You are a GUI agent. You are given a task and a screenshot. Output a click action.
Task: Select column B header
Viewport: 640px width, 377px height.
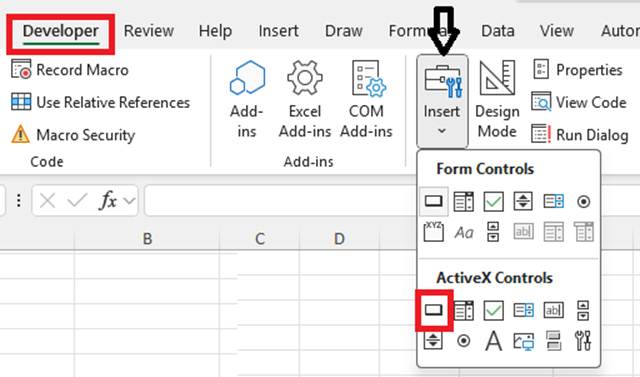(x=147, y=239)
